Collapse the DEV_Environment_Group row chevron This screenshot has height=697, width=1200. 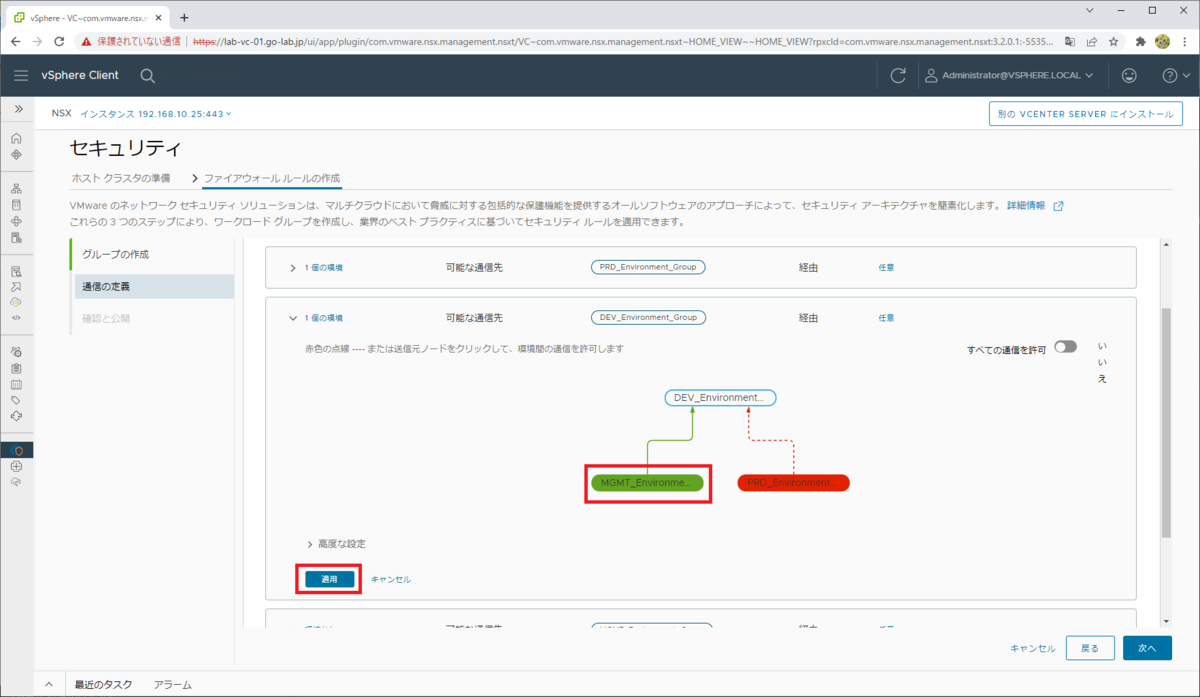click(293, 318)
